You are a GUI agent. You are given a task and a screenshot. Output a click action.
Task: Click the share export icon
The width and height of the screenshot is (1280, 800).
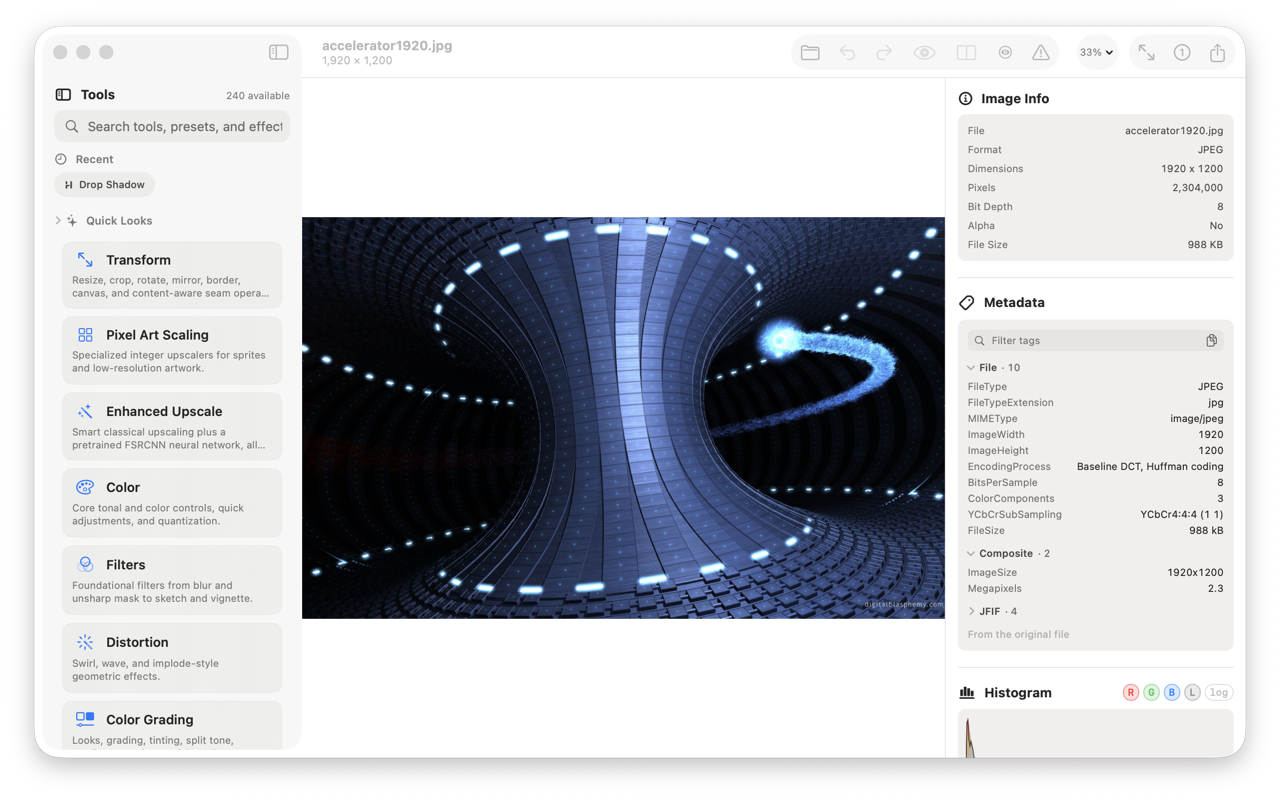[x=1217, y=52]
